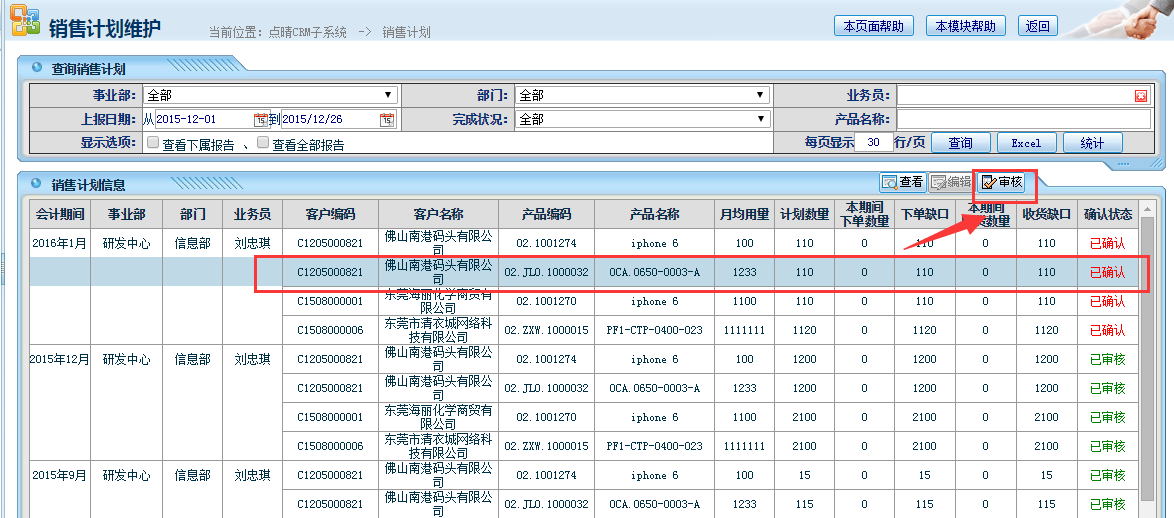
Task: Collapse the 查询销售计划 panel icon
Action: point(37,68)
